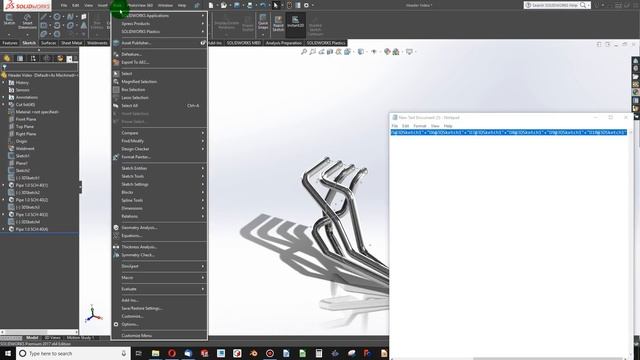
Task: Switch to the Sheet Metal tab
Action: pos(71,43)
